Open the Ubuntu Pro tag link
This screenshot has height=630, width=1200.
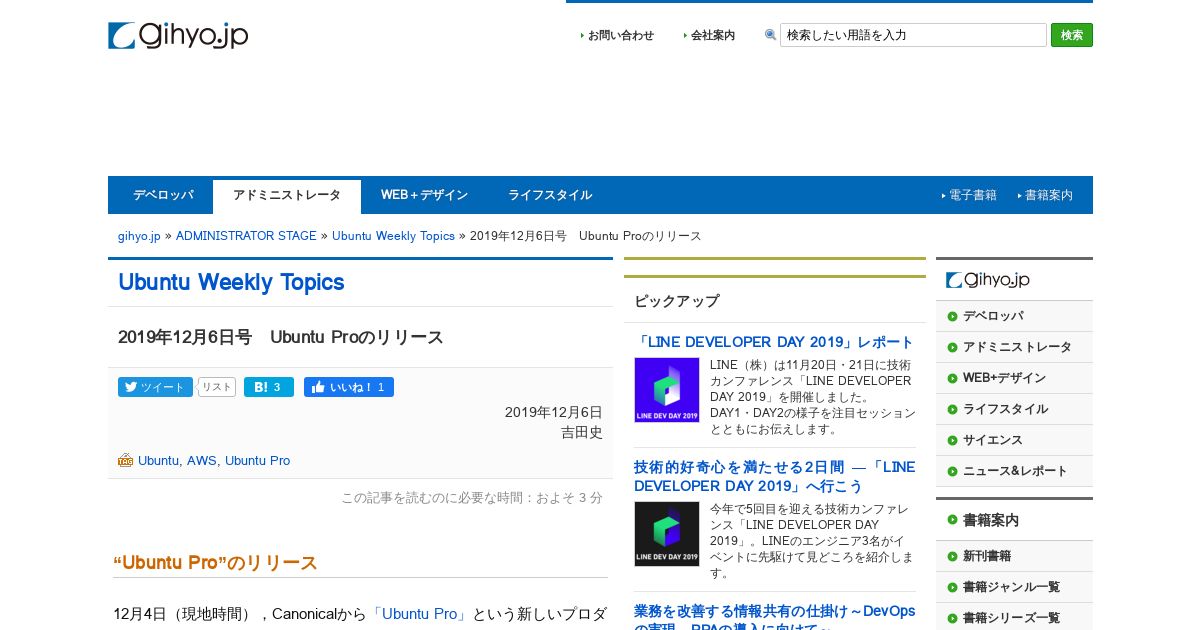click(x=257, y=461)
